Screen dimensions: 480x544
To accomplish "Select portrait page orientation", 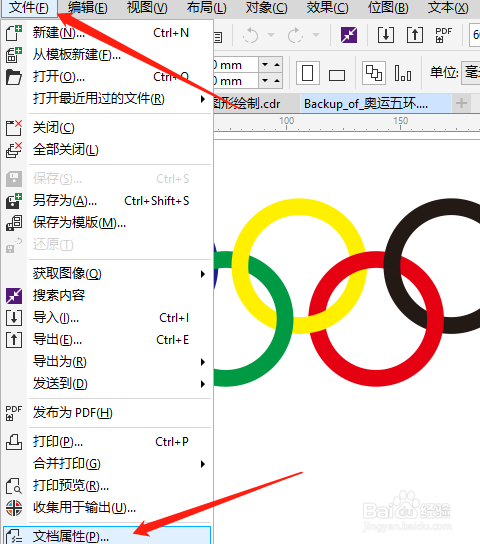I will click(308, 73).
